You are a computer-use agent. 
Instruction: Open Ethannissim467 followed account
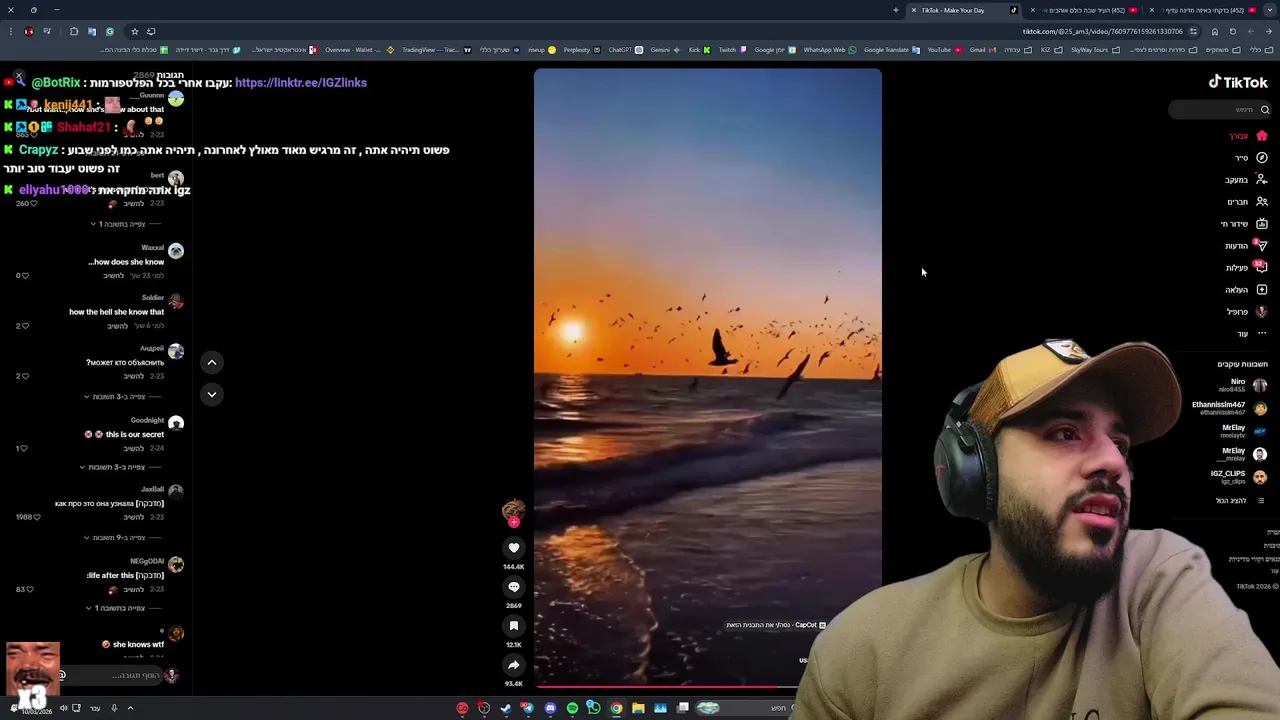coord(1229,408)
